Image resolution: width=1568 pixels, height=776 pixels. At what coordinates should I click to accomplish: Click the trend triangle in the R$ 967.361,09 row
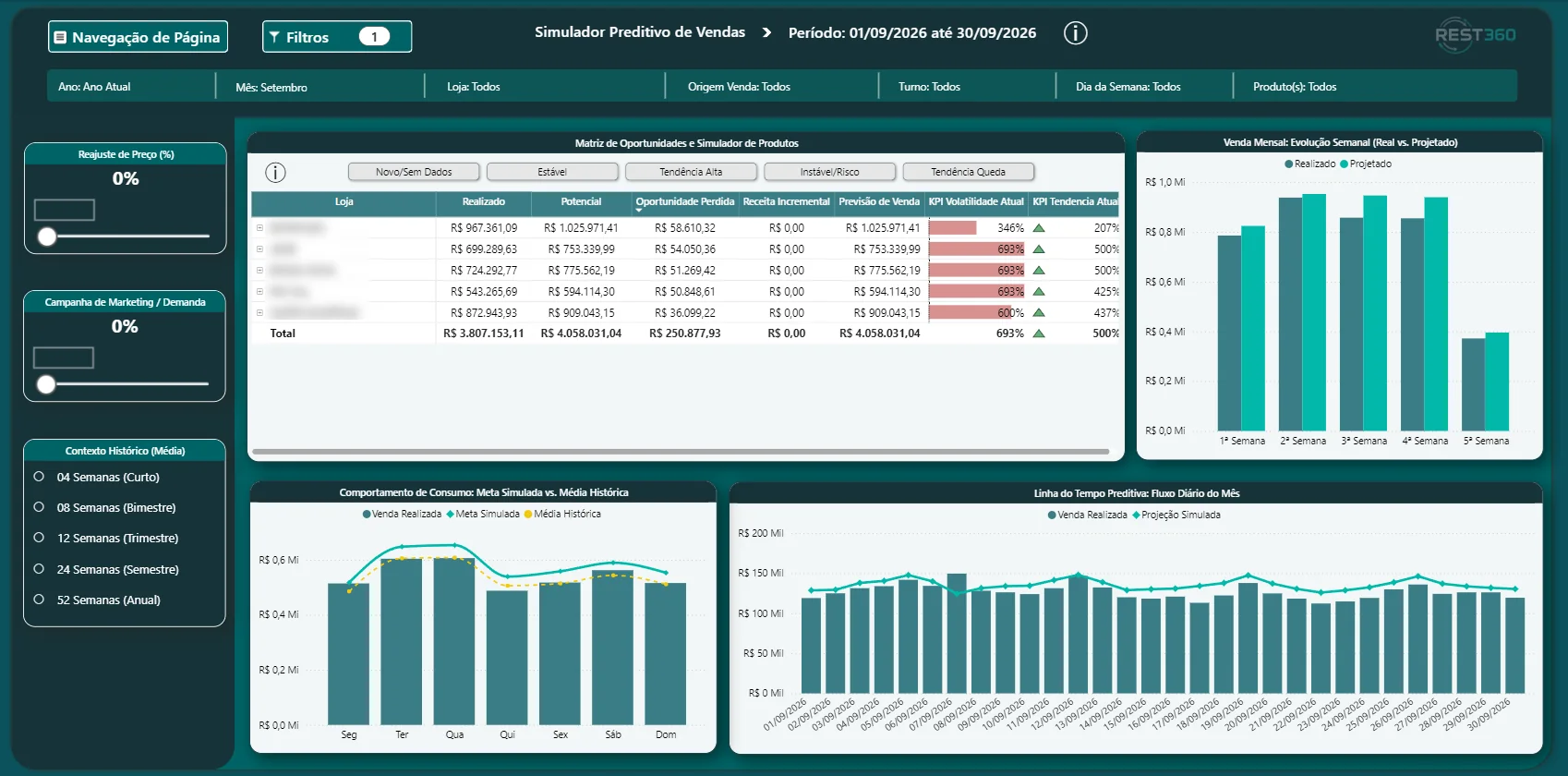click(1039, 228)
